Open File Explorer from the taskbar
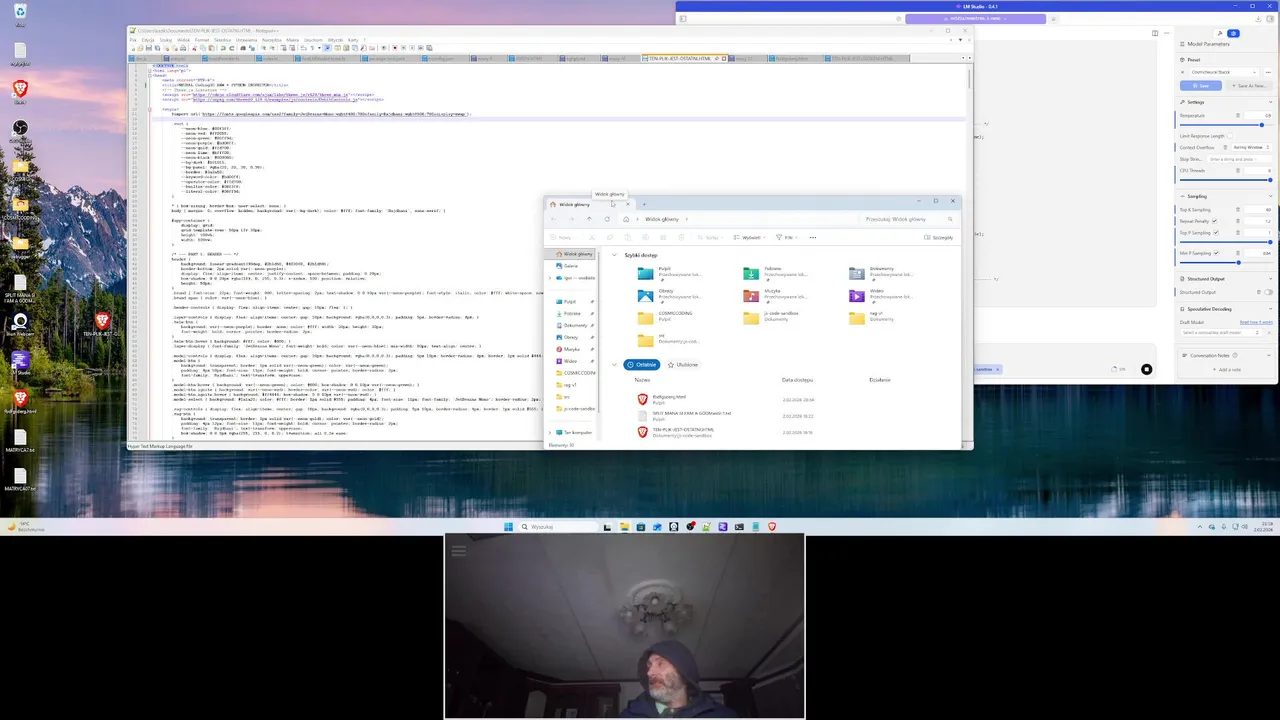 pos(624,526)
